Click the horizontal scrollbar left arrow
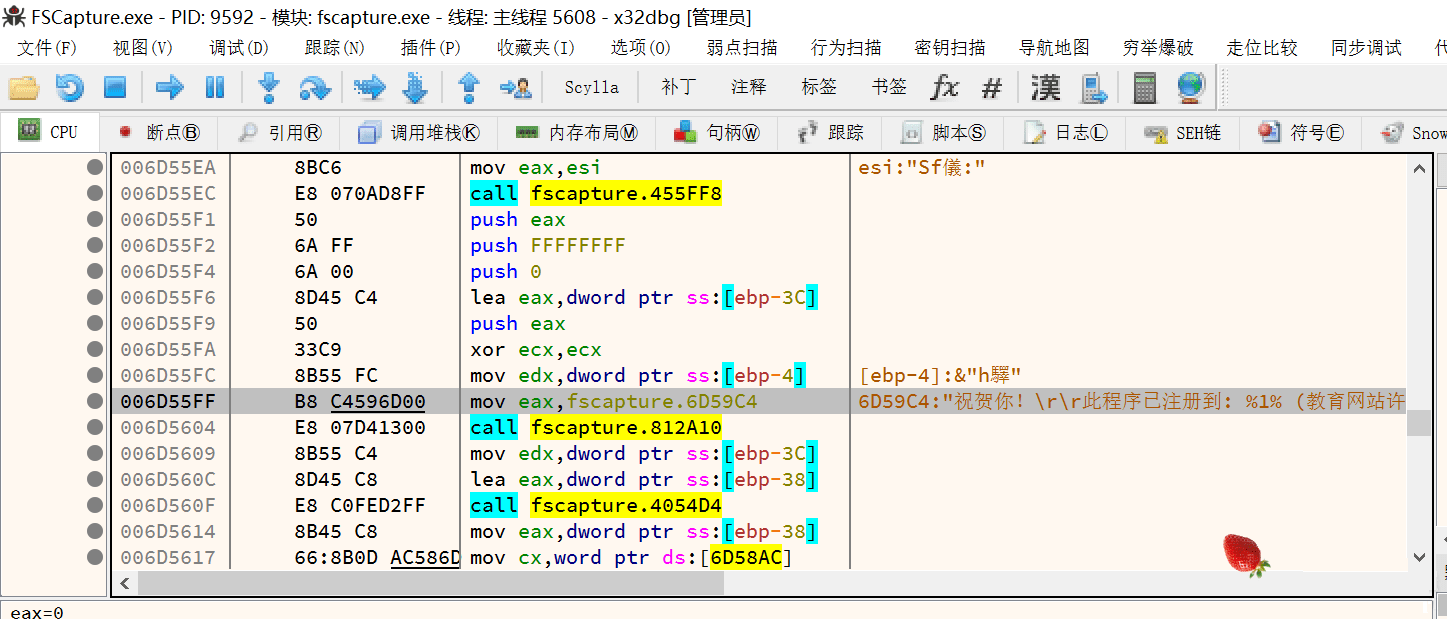This screenshot has width=1447, height=619. click(125, 582)
